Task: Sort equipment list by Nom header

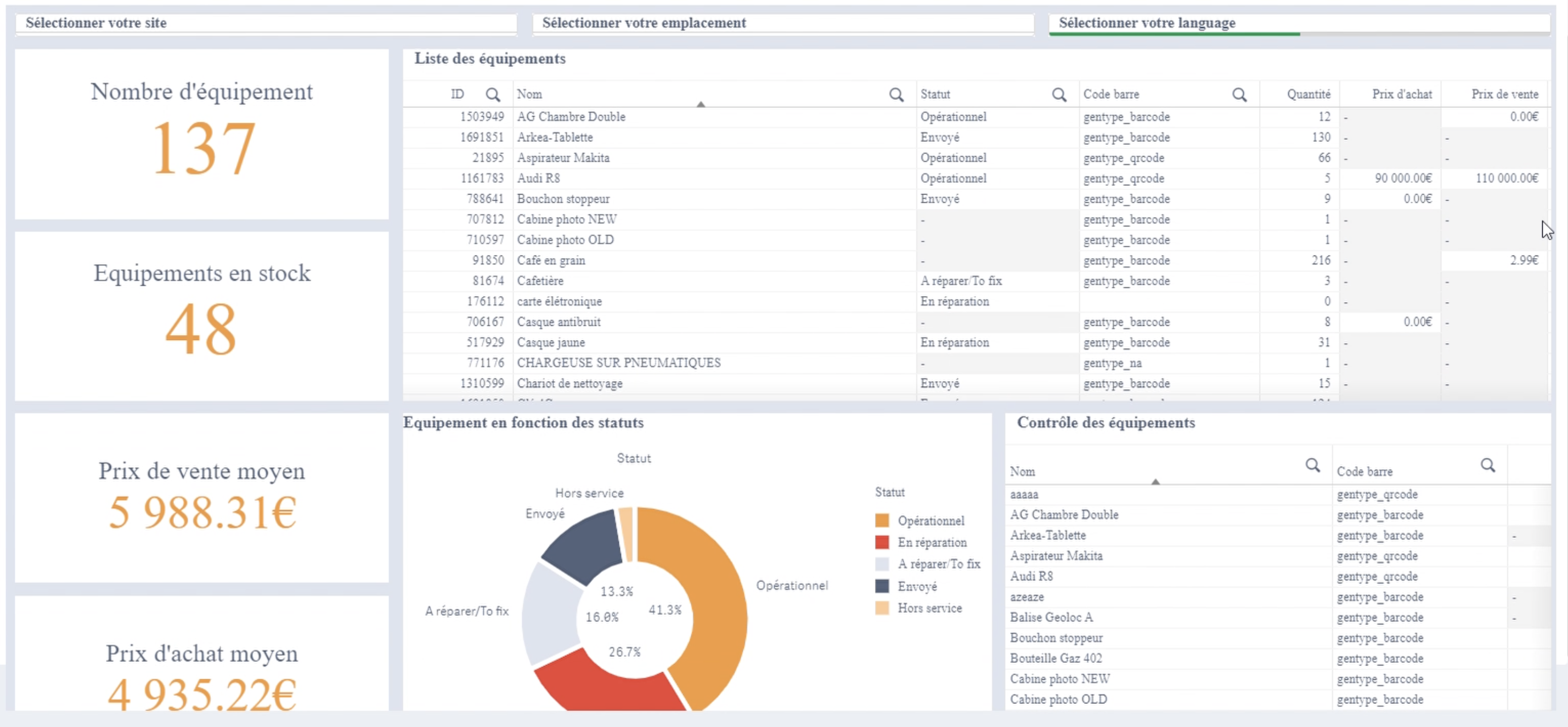Action: [x=529, y=94]
